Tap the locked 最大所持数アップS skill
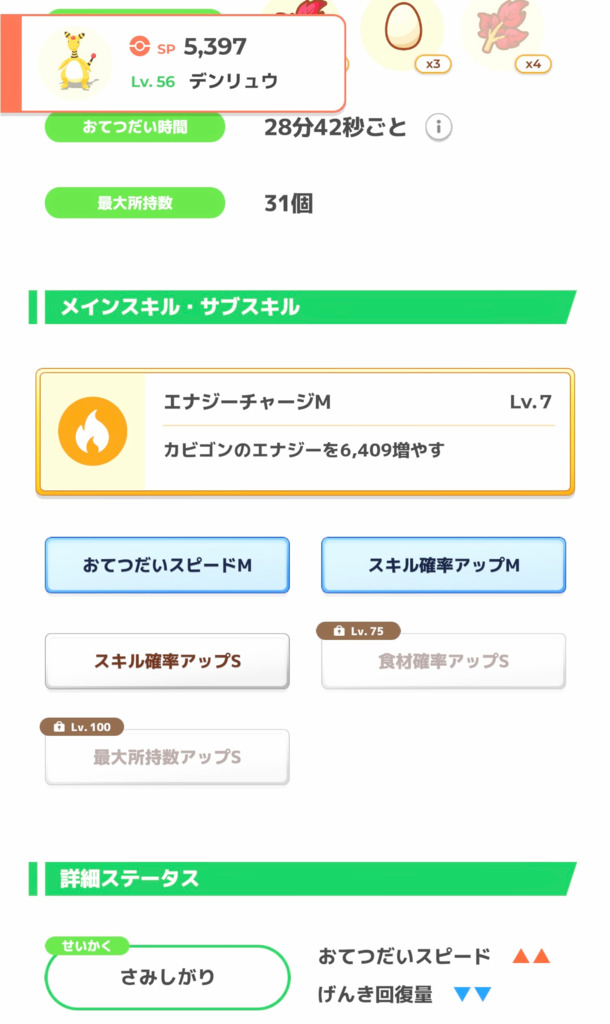 167,758
